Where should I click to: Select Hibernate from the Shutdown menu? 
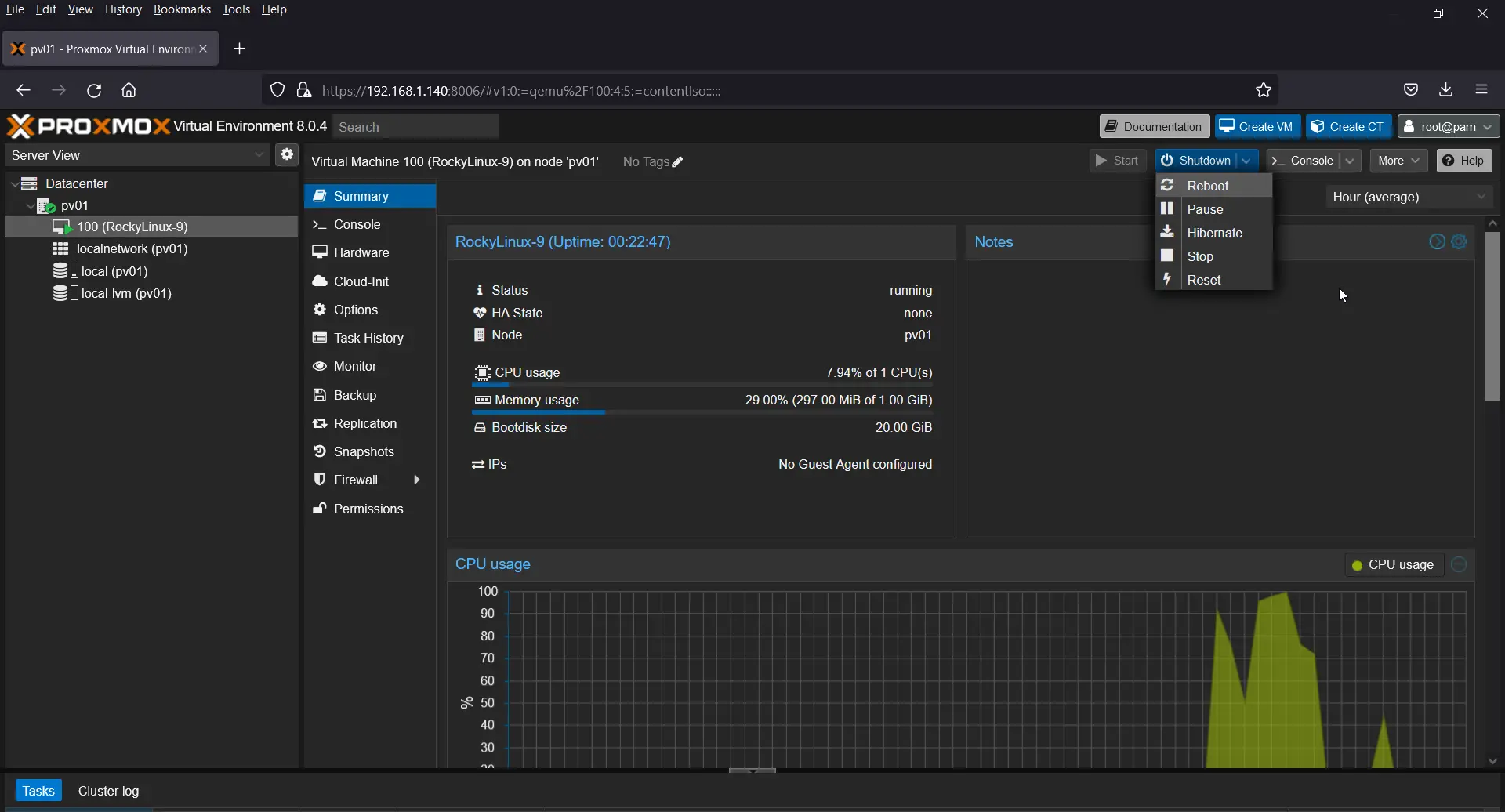1213,233
